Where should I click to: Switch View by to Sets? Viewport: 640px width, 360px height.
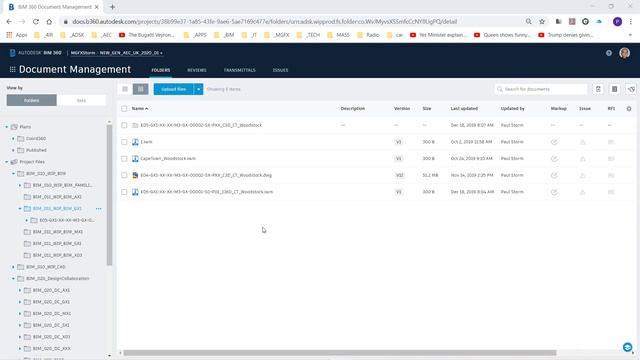(81, 100)
